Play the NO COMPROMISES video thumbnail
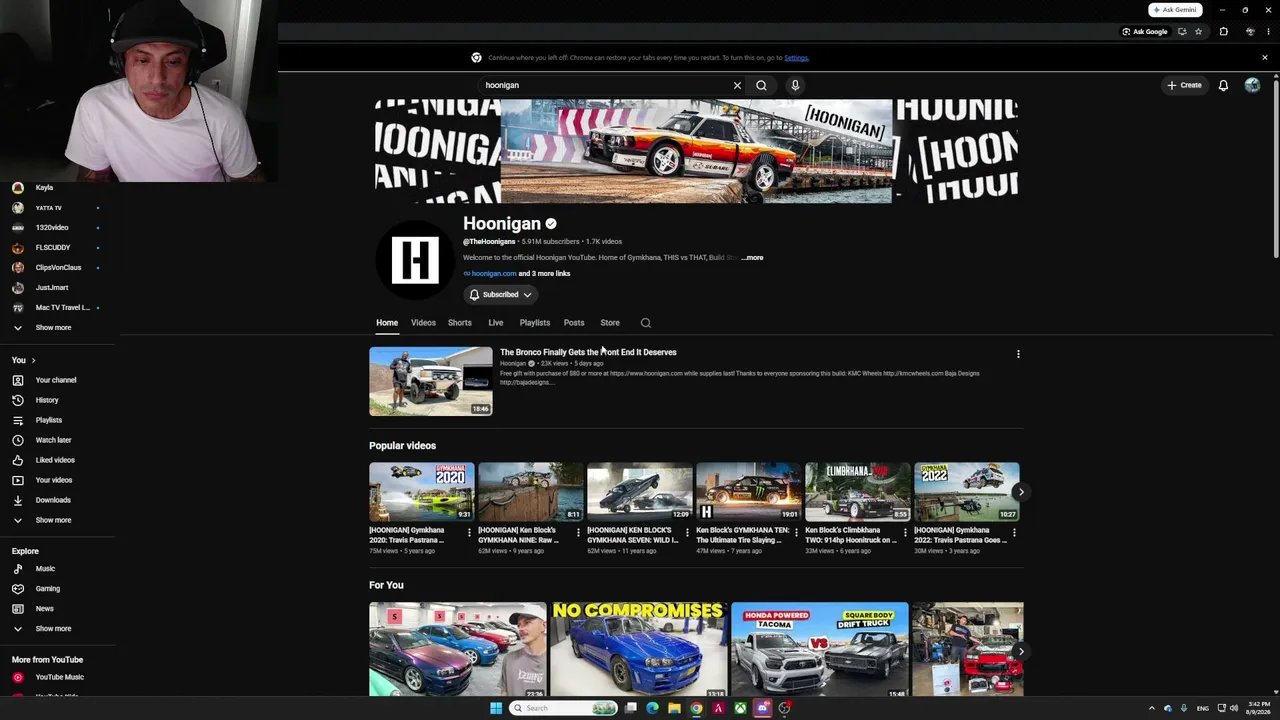Screen dimensions: 1280x720 [639, 649]
